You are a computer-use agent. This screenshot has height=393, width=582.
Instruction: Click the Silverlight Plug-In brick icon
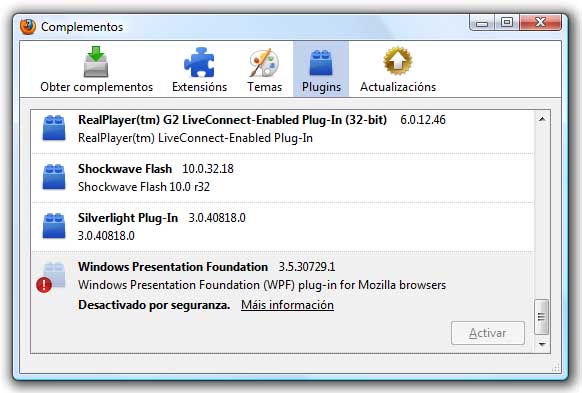54,226
